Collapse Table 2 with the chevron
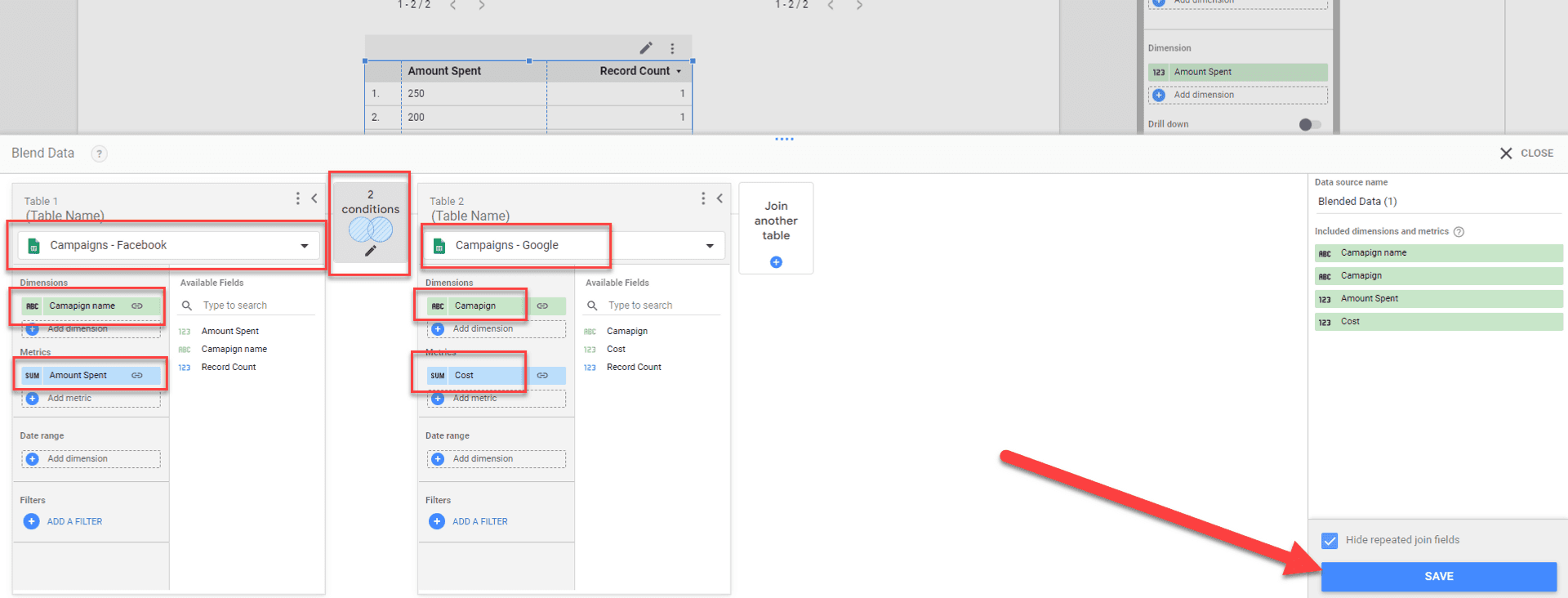Screen dimensions: 1568x598 click(719, 199)
